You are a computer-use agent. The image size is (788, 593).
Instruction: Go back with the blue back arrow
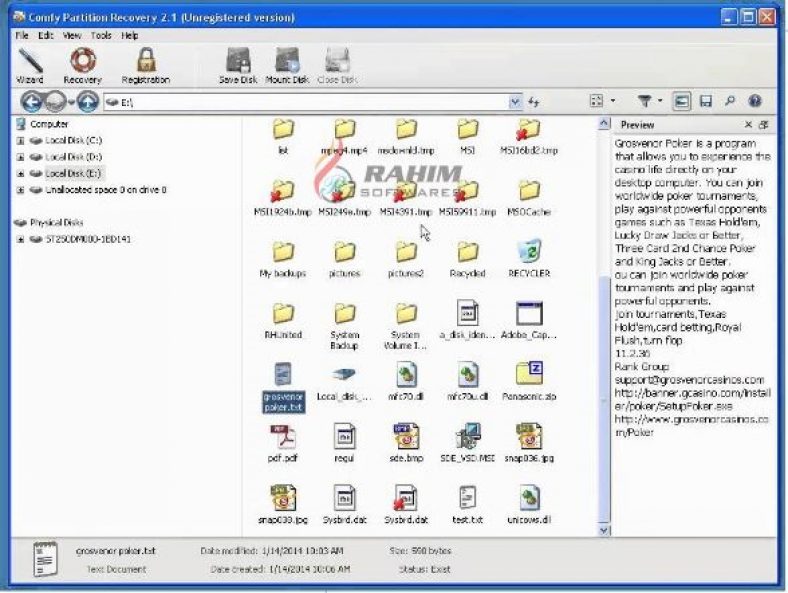pos(31,102)
